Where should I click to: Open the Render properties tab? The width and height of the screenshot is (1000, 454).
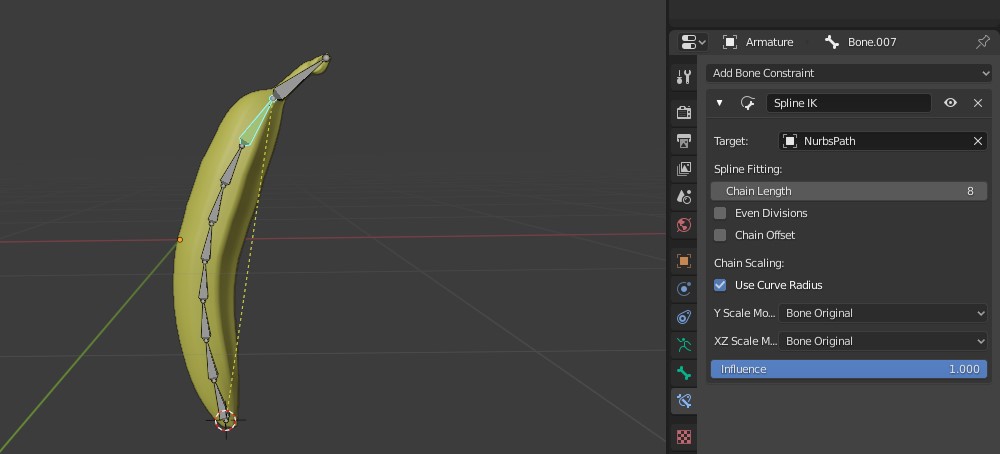684,113
